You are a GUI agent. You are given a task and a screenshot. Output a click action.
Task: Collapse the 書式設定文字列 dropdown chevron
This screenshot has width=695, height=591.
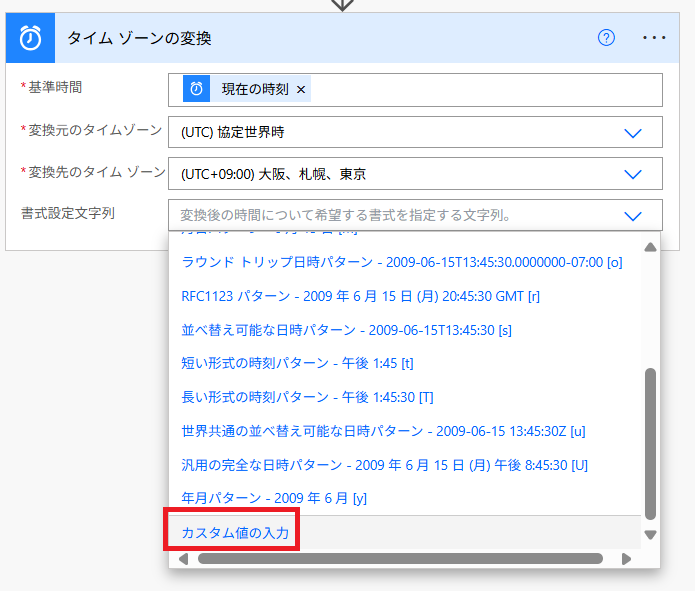[632, 215]
